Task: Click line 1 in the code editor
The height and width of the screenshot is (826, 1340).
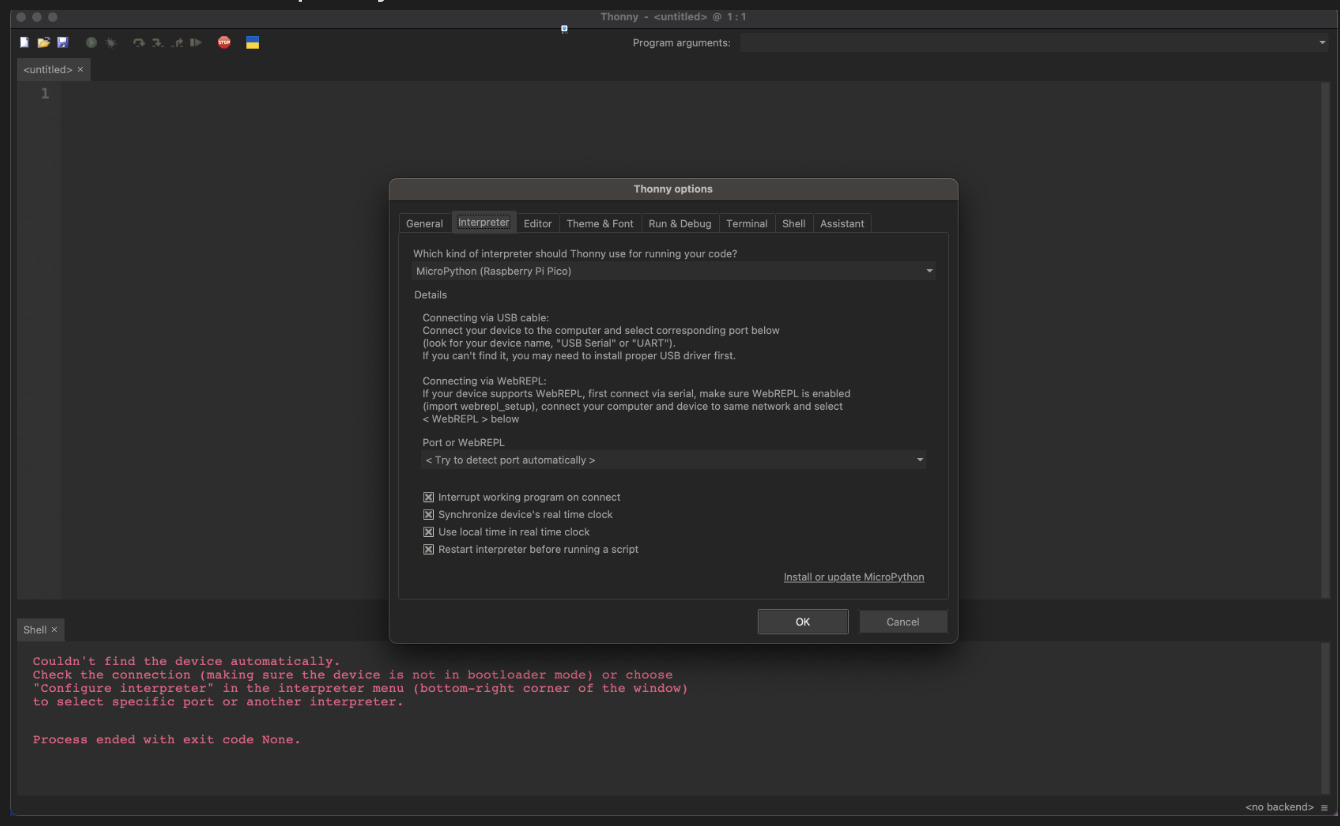Action: 690,94
